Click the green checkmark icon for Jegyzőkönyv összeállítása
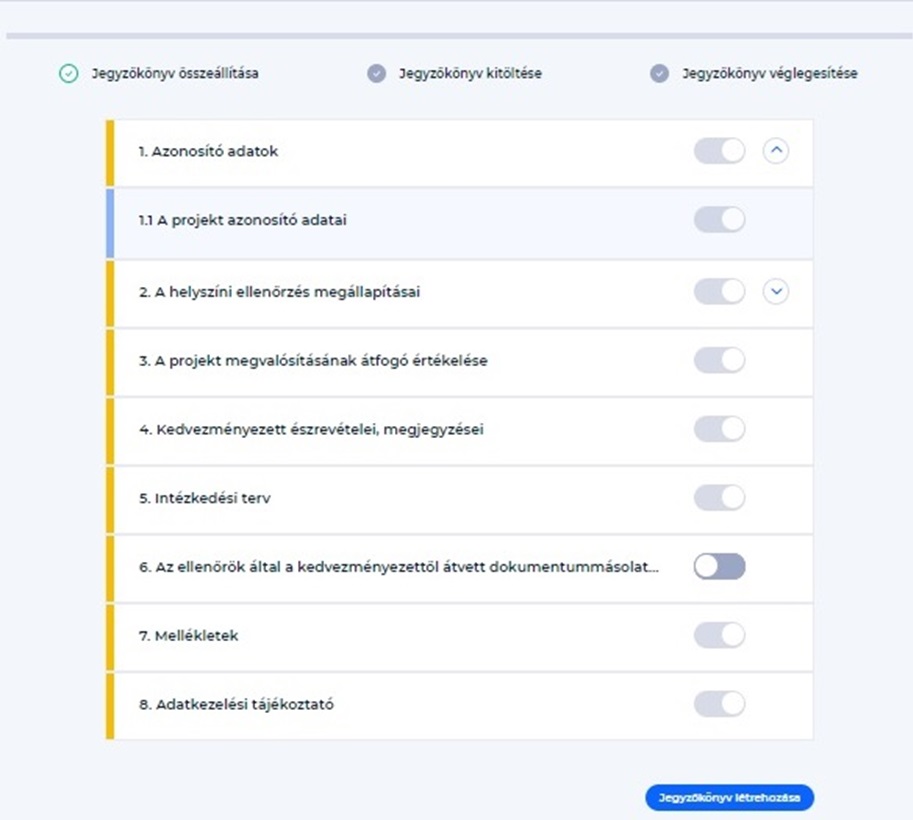The image size is (913, 820). pyautogui.click(x=69, y=73)
